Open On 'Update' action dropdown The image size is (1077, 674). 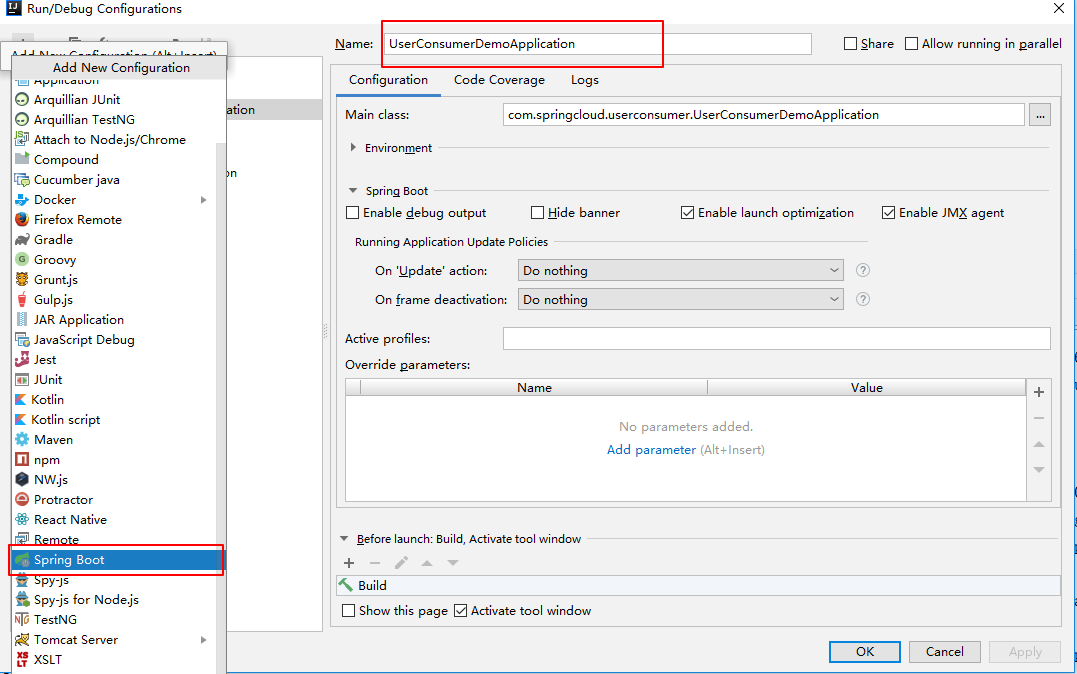tap(680, 270)
